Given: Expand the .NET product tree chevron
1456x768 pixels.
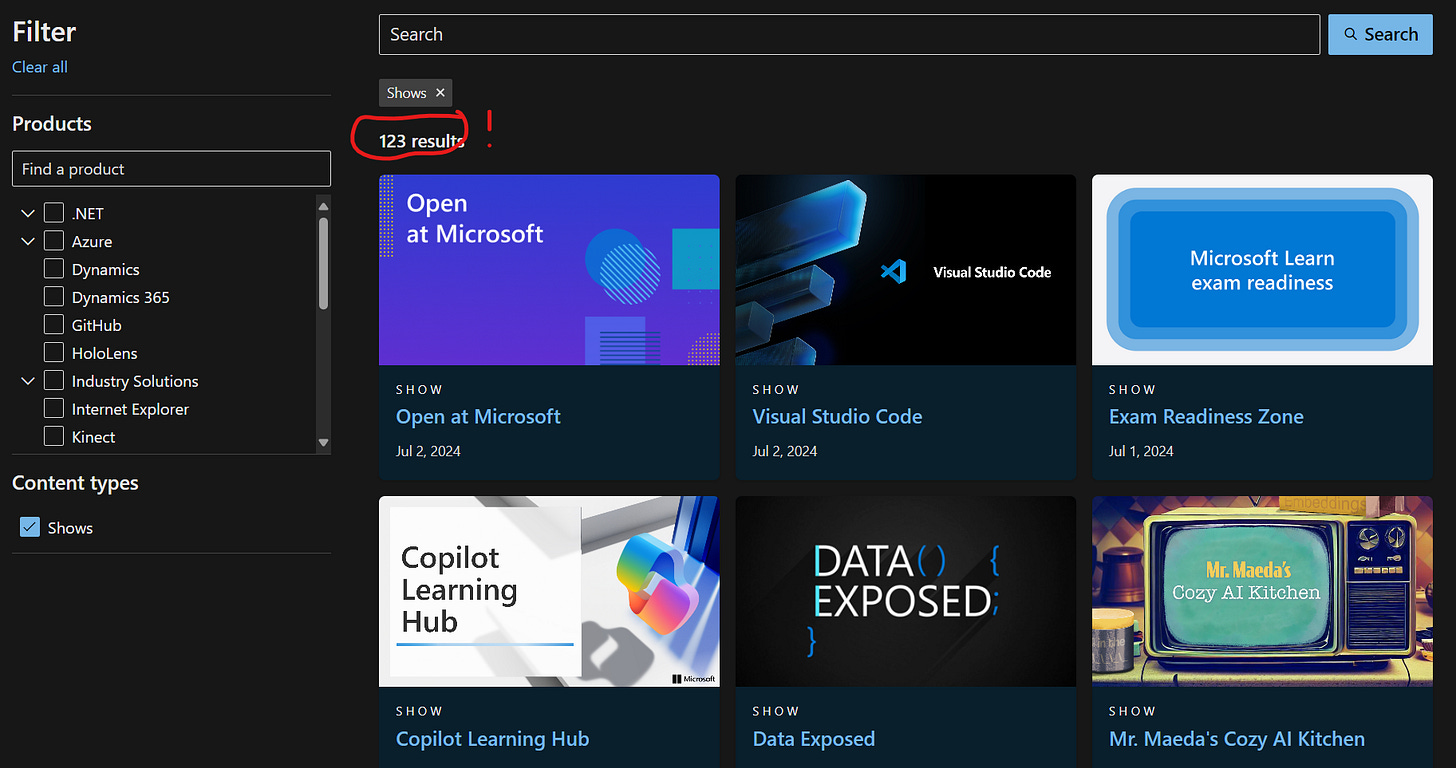Looking at the screenshot, I should (27, 213).
